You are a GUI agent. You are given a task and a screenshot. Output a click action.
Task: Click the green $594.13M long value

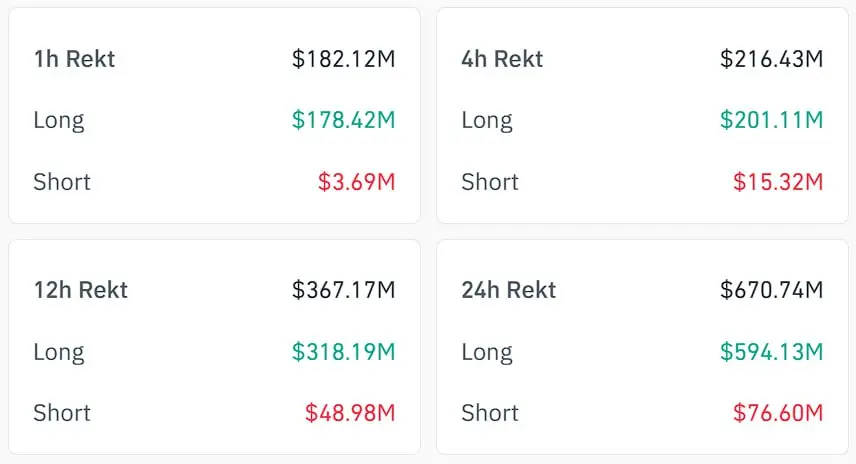tap(772, 352)
